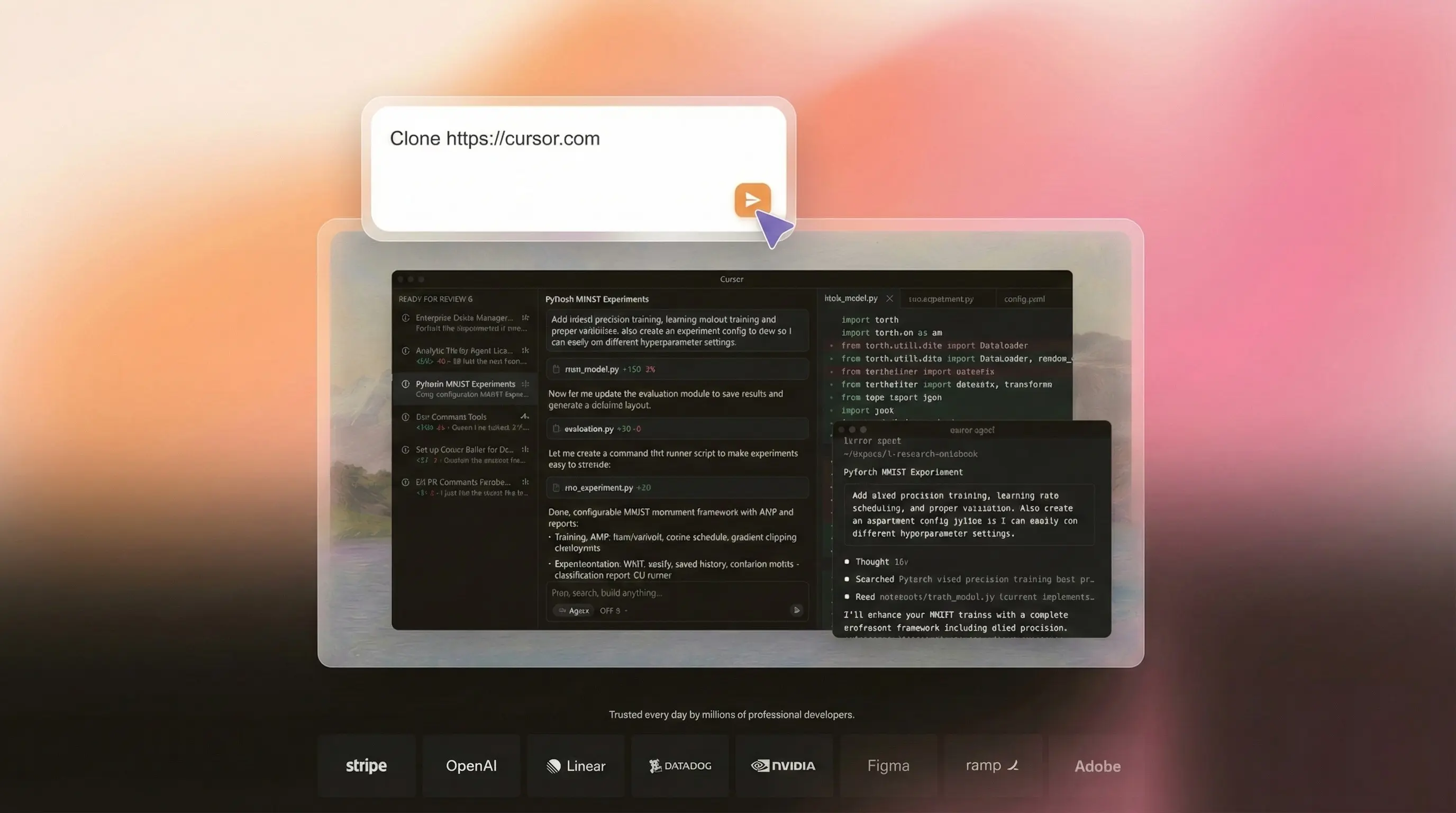The height and width of the screenshot is (813, 1456).
Task: Toggle the Agent mode pill
Action: tap(574, 611)
